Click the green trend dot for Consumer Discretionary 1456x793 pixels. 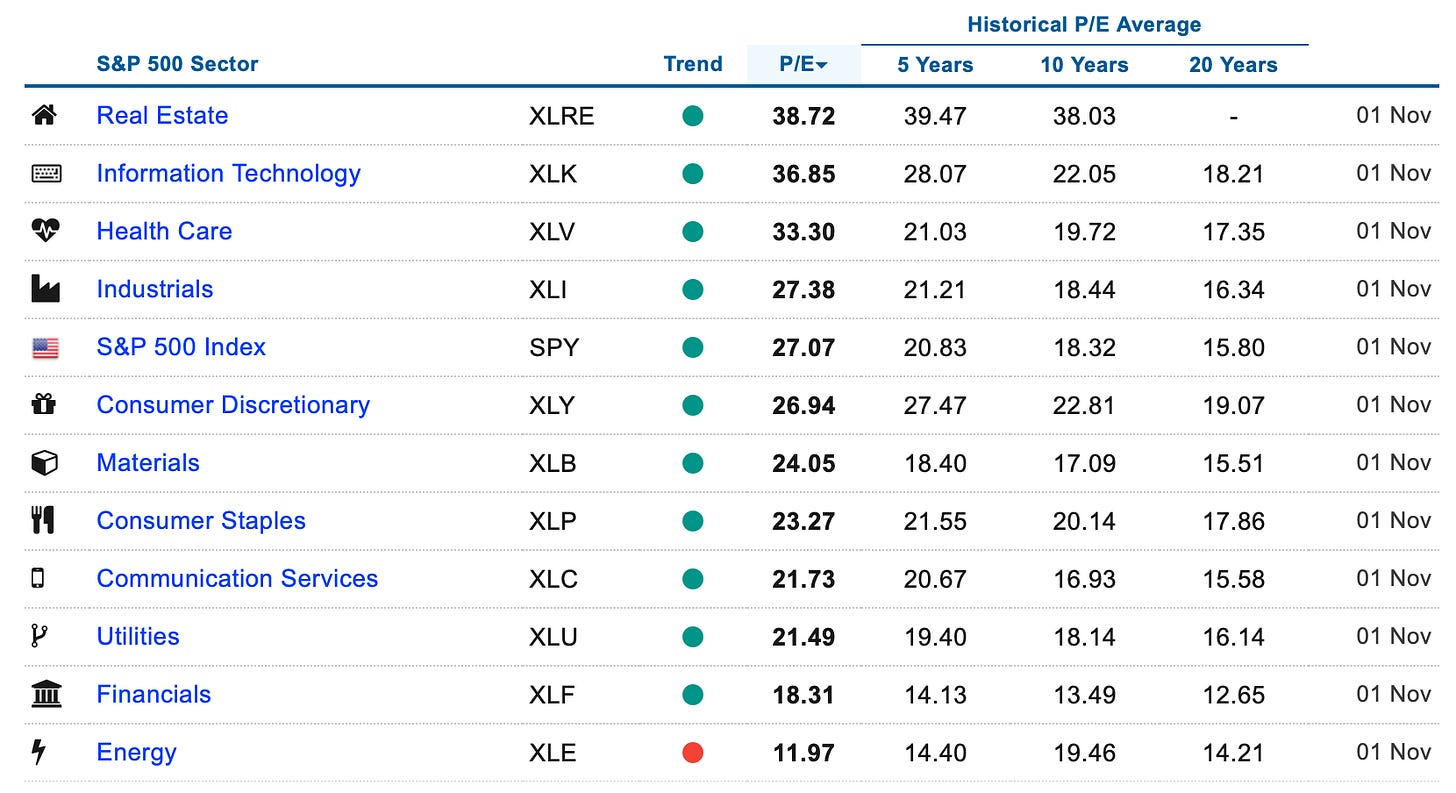[693, 406]
